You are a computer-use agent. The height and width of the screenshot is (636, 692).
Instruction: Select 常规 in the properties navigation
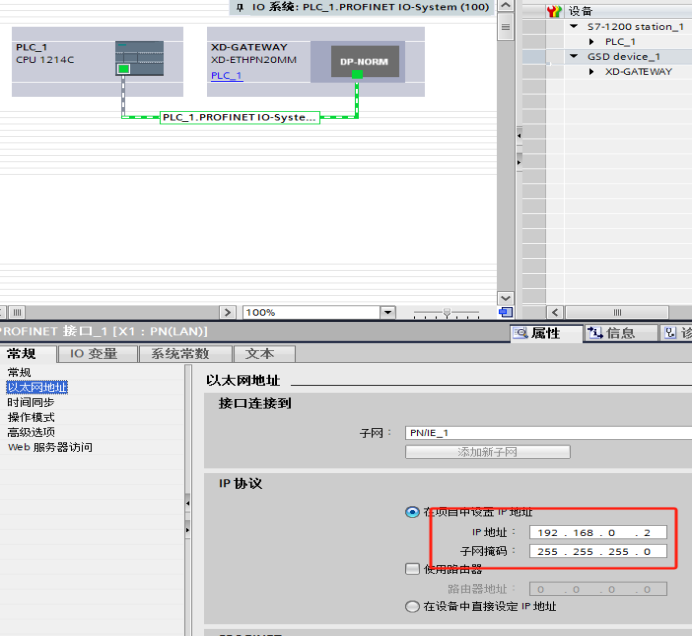19,372
